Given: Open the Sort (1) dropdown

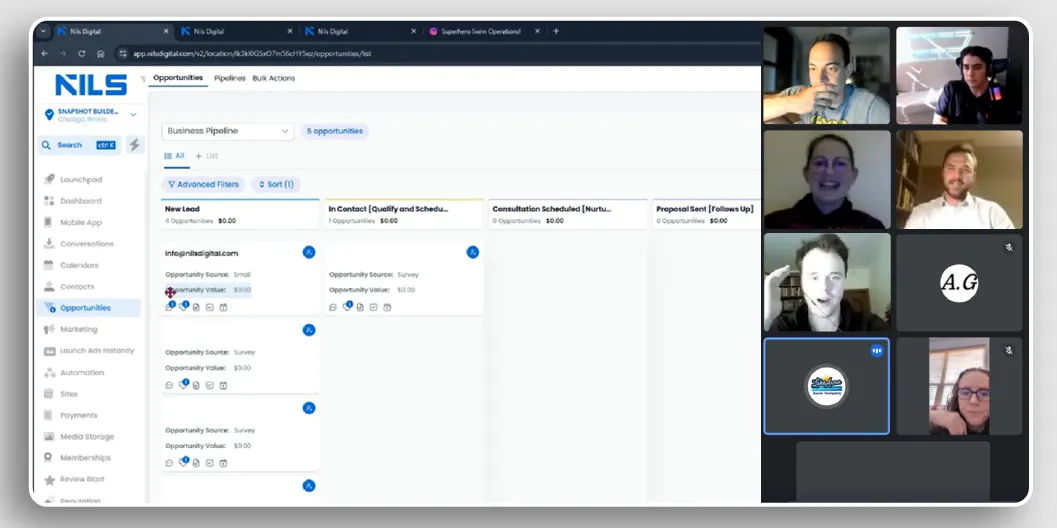Looking at the screenshot, I should click(x=275, y=184).
